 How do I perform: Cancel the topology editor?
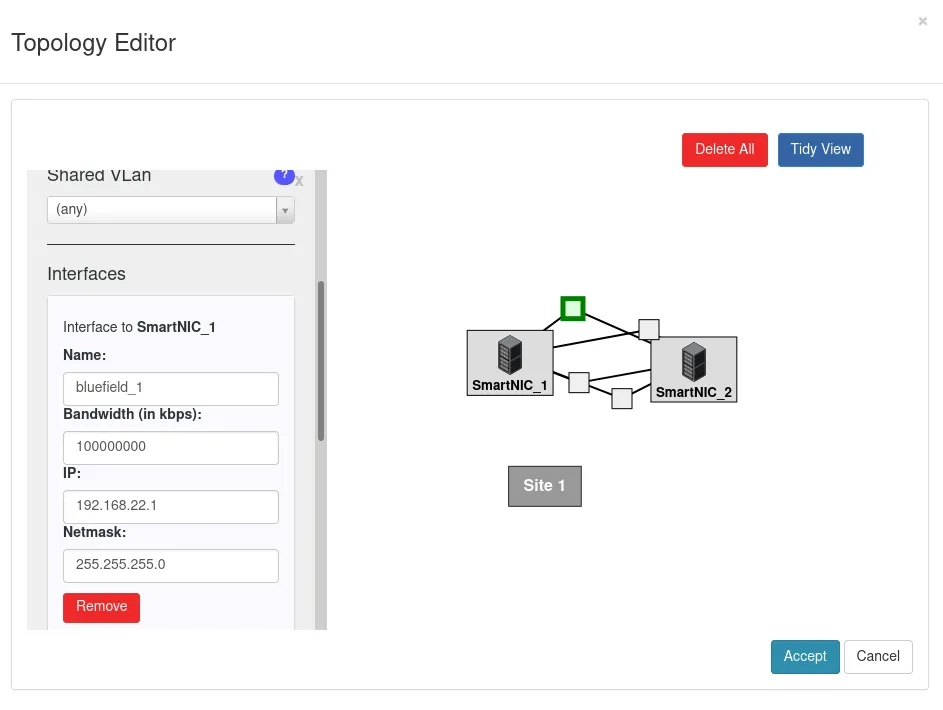click(878, 656)
